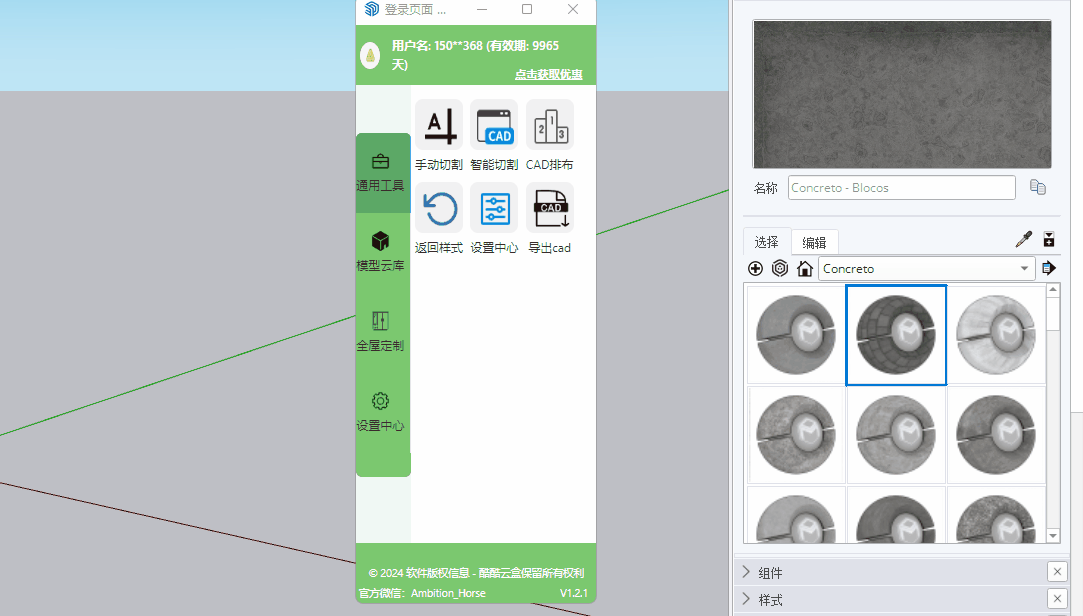Select the eyedropper sample paint tool

1023,240
